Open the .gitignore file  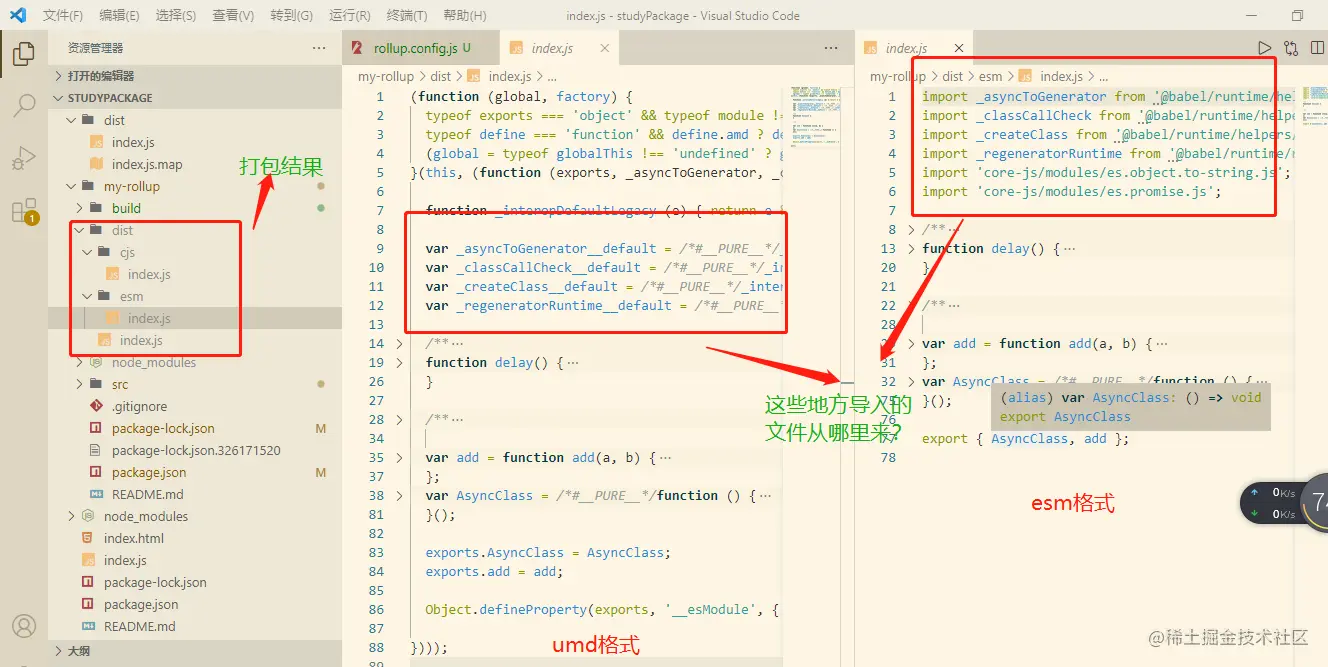click(x=139, y=406)
